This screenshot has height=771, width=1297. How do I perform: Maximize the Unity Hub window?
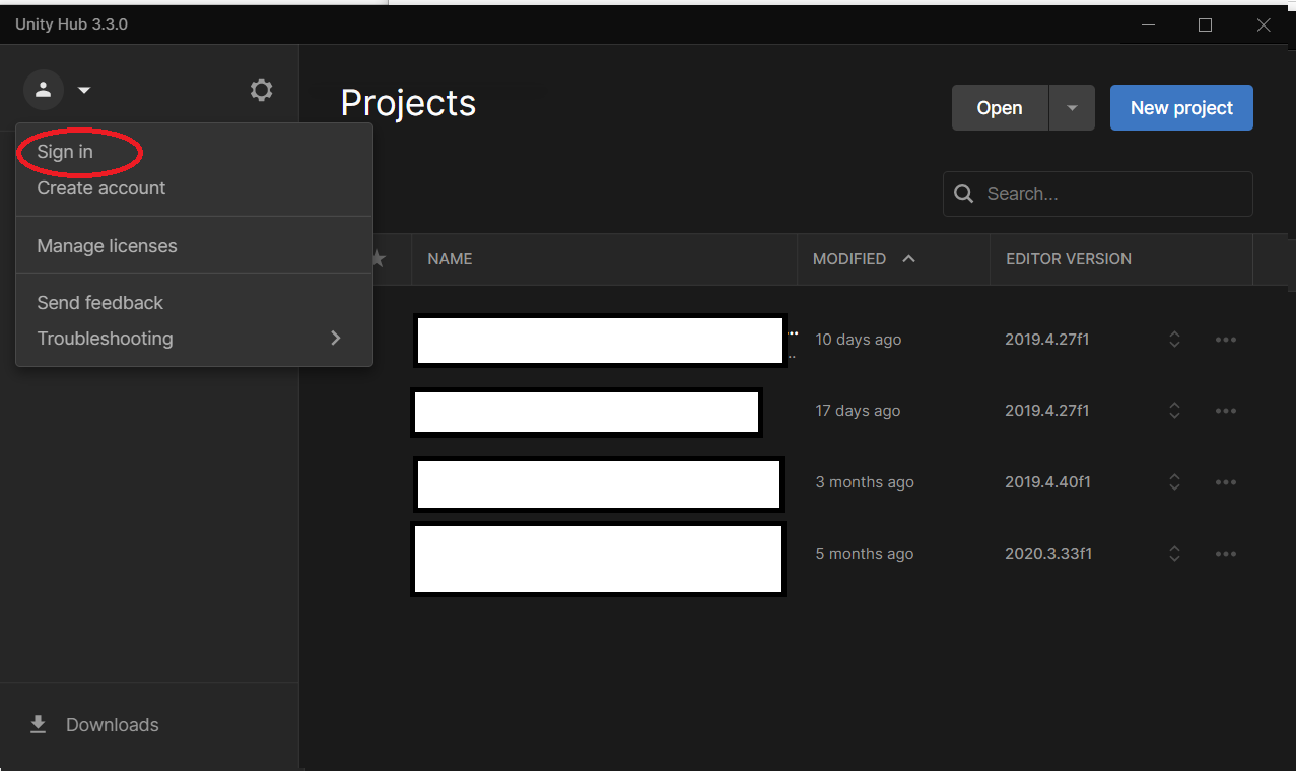tap(1206, 25)
